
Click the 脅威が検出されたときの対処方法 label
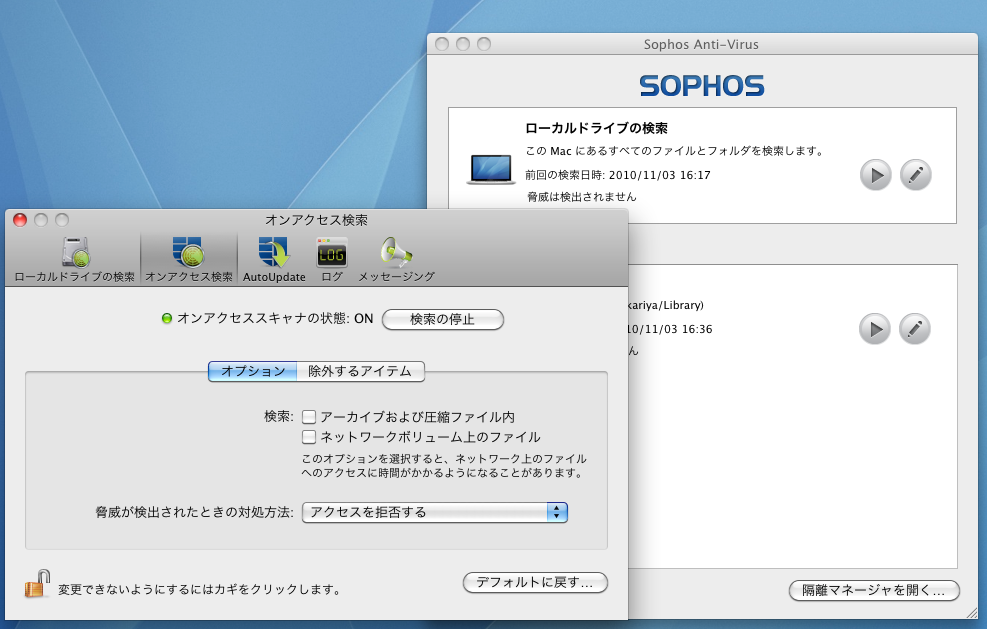click(x=195, y=513)
